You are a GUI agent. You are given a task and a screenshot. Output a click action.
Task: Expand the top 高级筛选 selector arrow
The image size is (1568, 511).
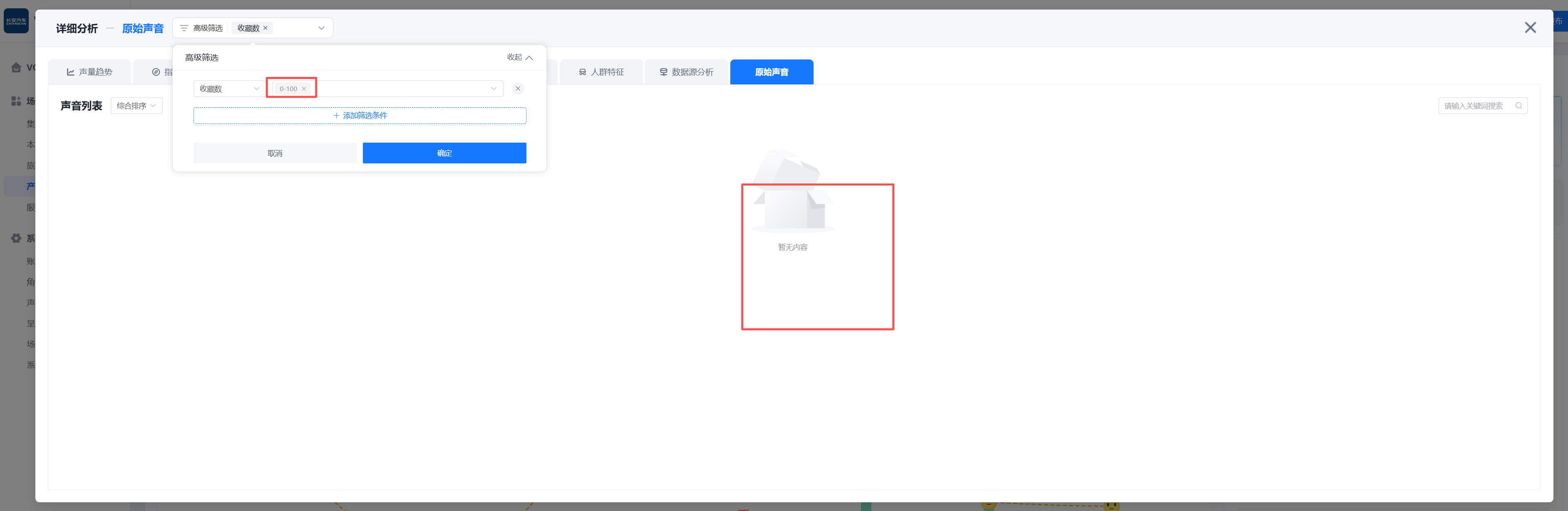coord(321,28)
